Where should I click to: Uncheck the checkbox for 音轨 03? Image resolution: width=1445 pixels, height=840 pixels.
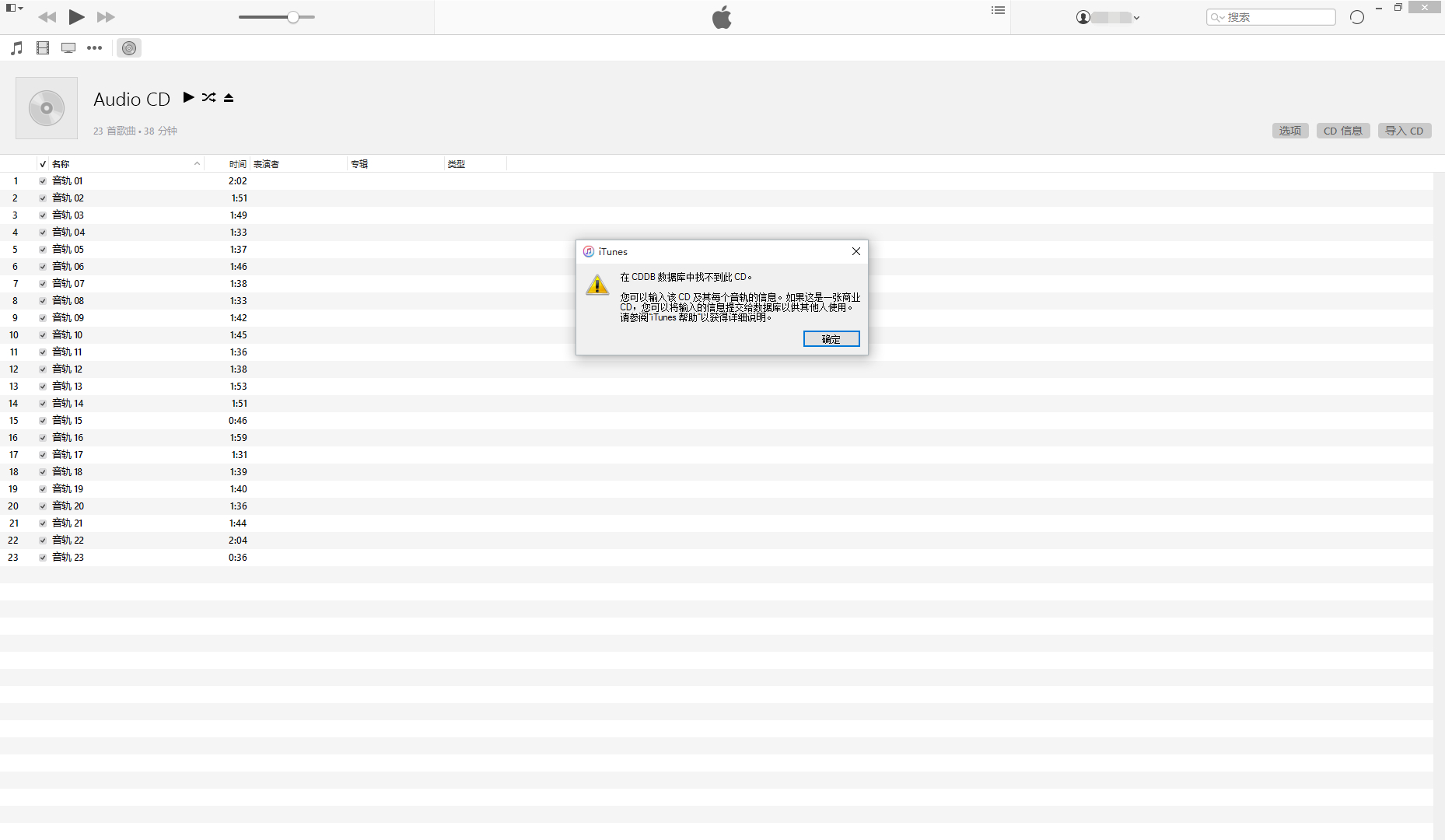pyautogui.click(x=43, y=215)
